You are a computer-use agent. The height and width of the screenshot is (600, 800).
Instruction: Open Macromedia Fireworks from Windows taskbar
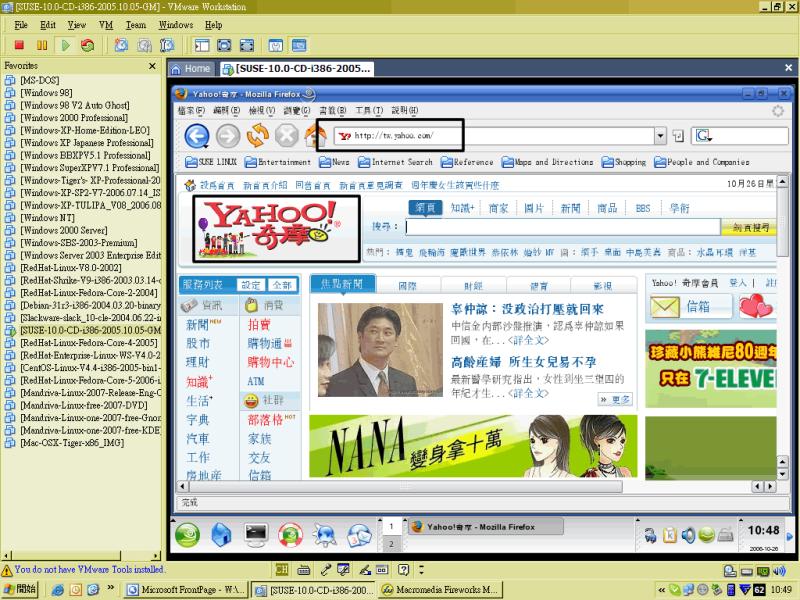(x=440, y=590)
